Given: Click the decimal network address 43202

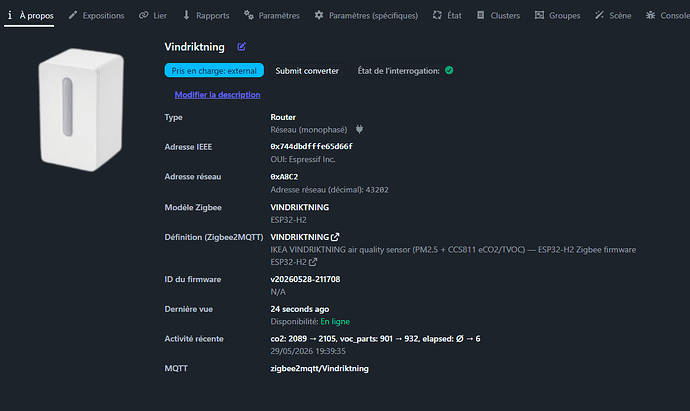Looking at the screenshot, I should [x=377, y=190].
